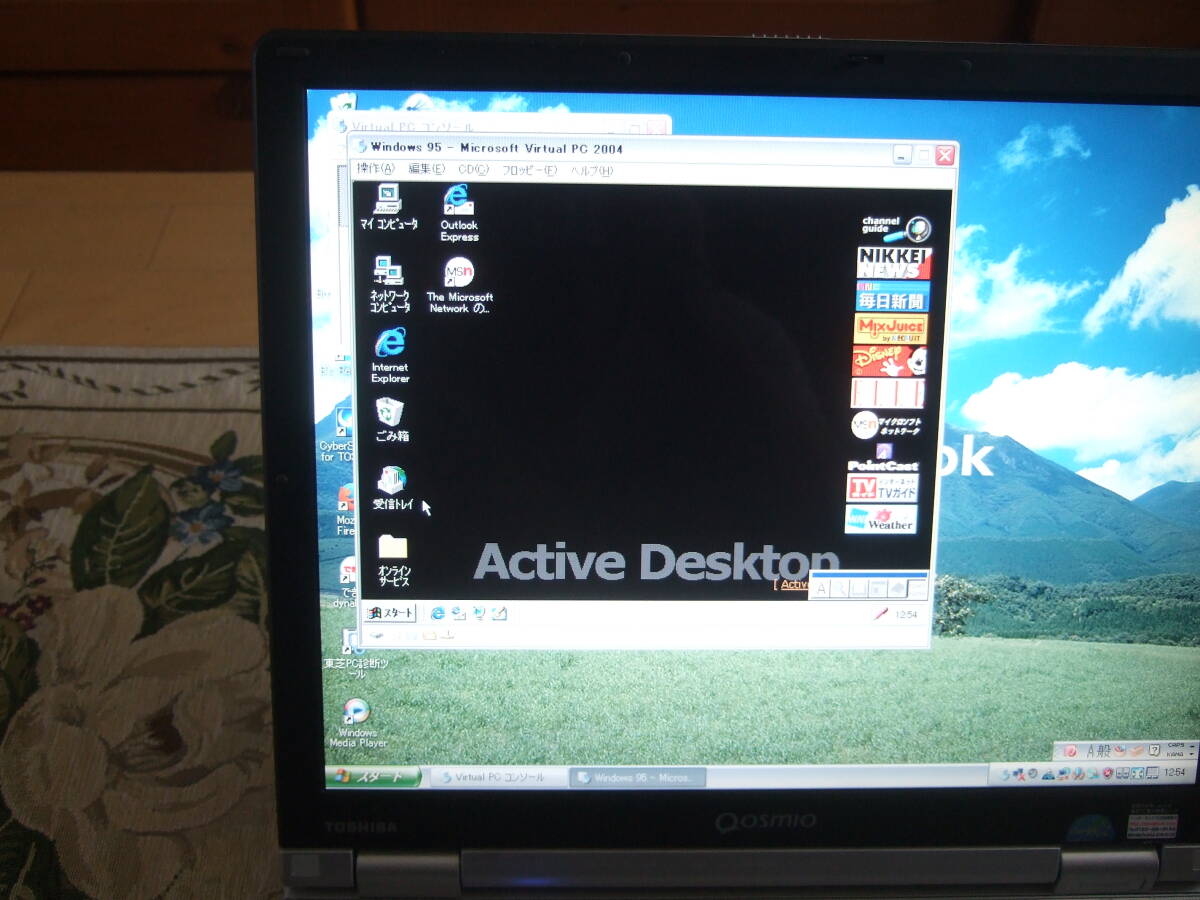This screenshot has height=900, width=1200.
Task: Open the Disney channel
Action: (x=889, y=360)
